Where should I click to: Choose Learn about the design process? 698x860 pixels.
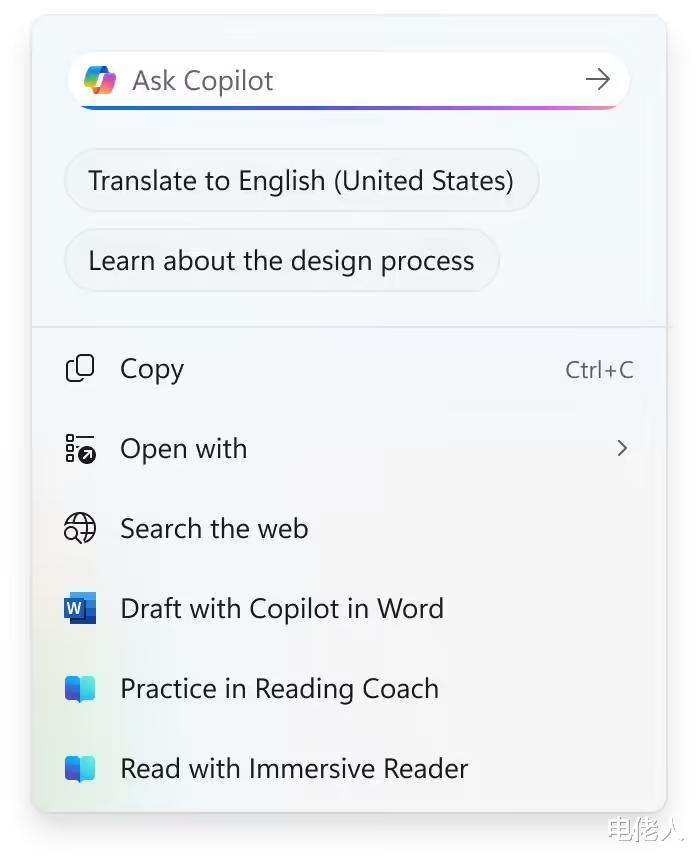(x=281, y=261)
